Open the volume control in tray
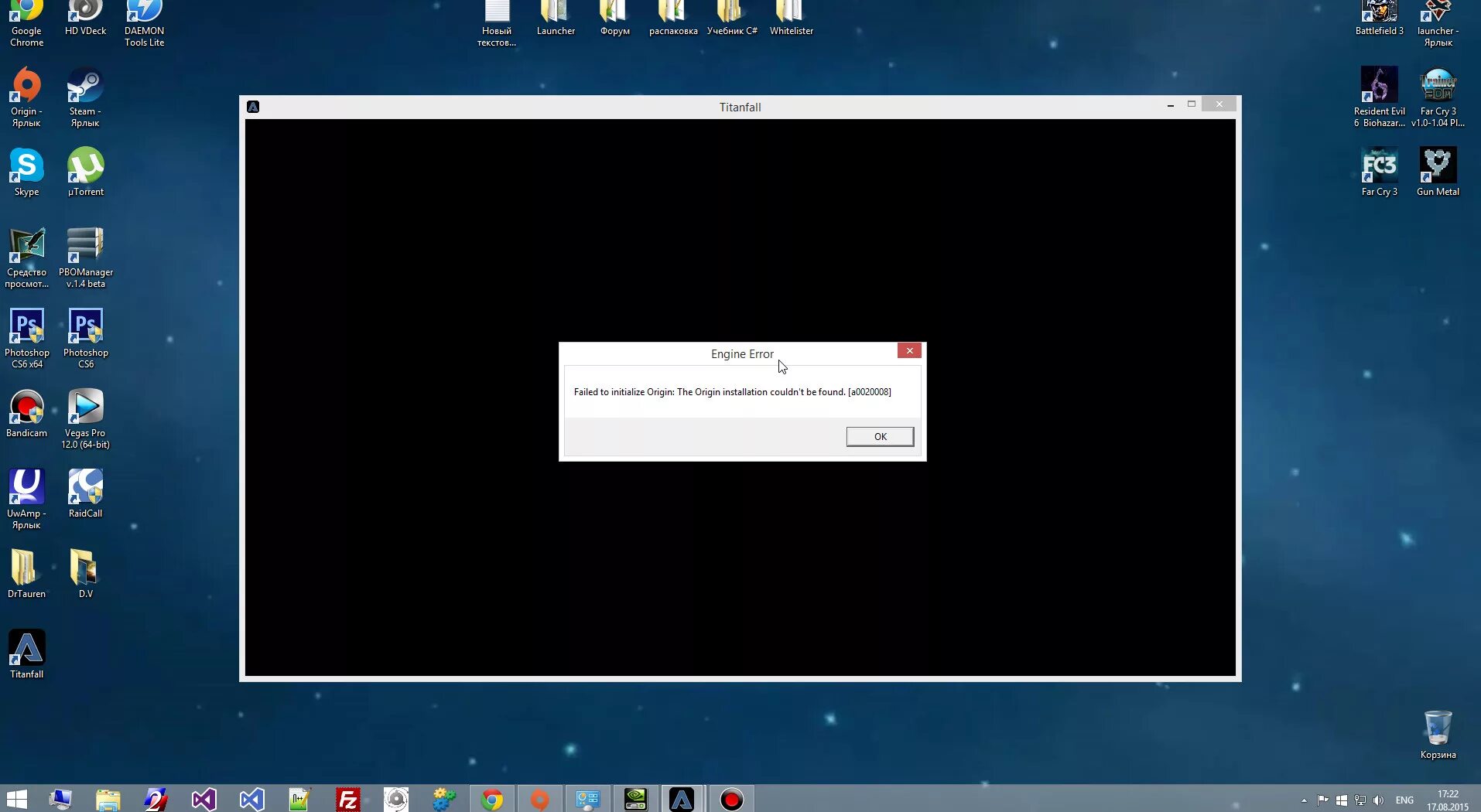1481x812 pixels. click(x=1378, y=800)
